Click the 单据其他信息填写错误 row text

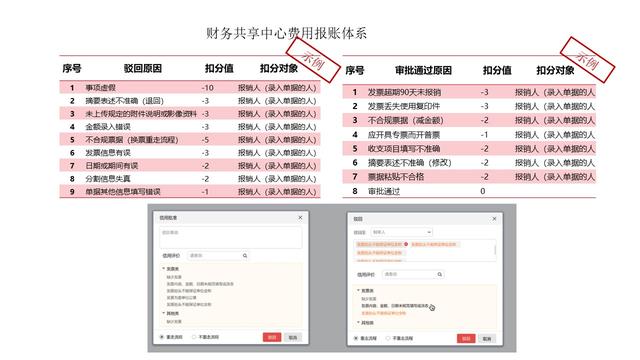pos(123,192)
